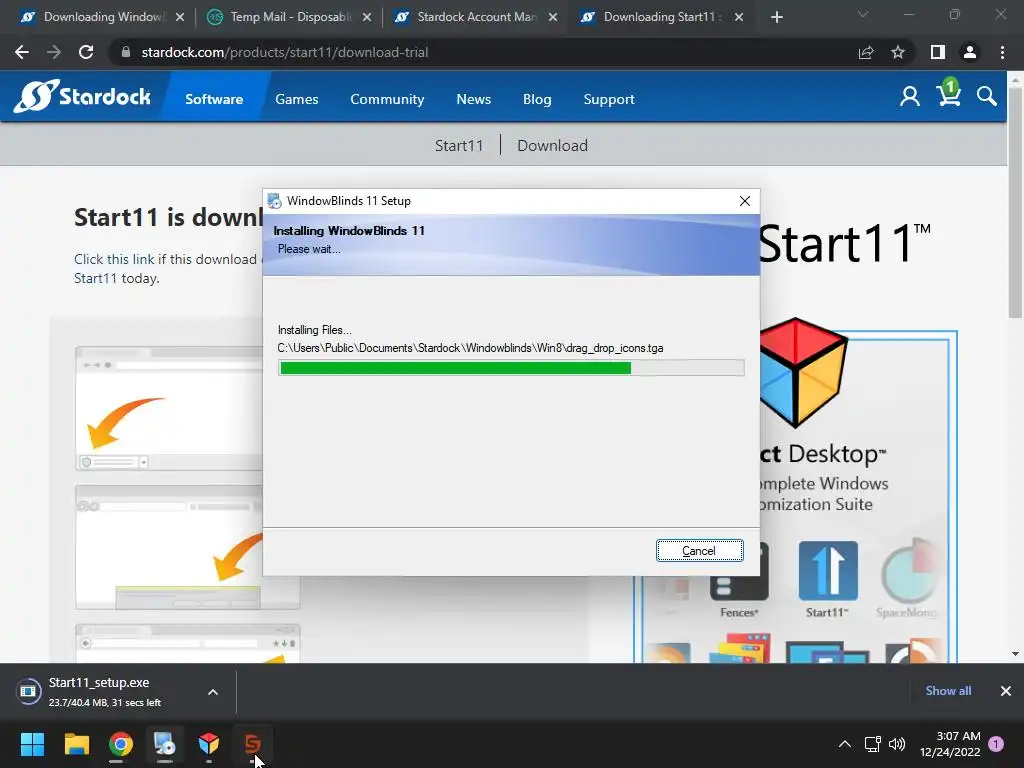Open the Blog page
This screenshot has width=1024, height=768.
[x=537, y=99]
